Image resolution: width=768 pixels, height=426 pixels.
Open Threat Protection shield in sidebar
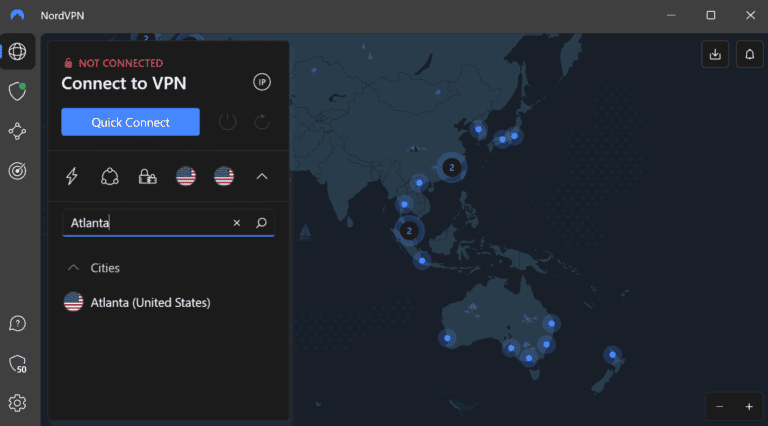[x=17, y=91]
